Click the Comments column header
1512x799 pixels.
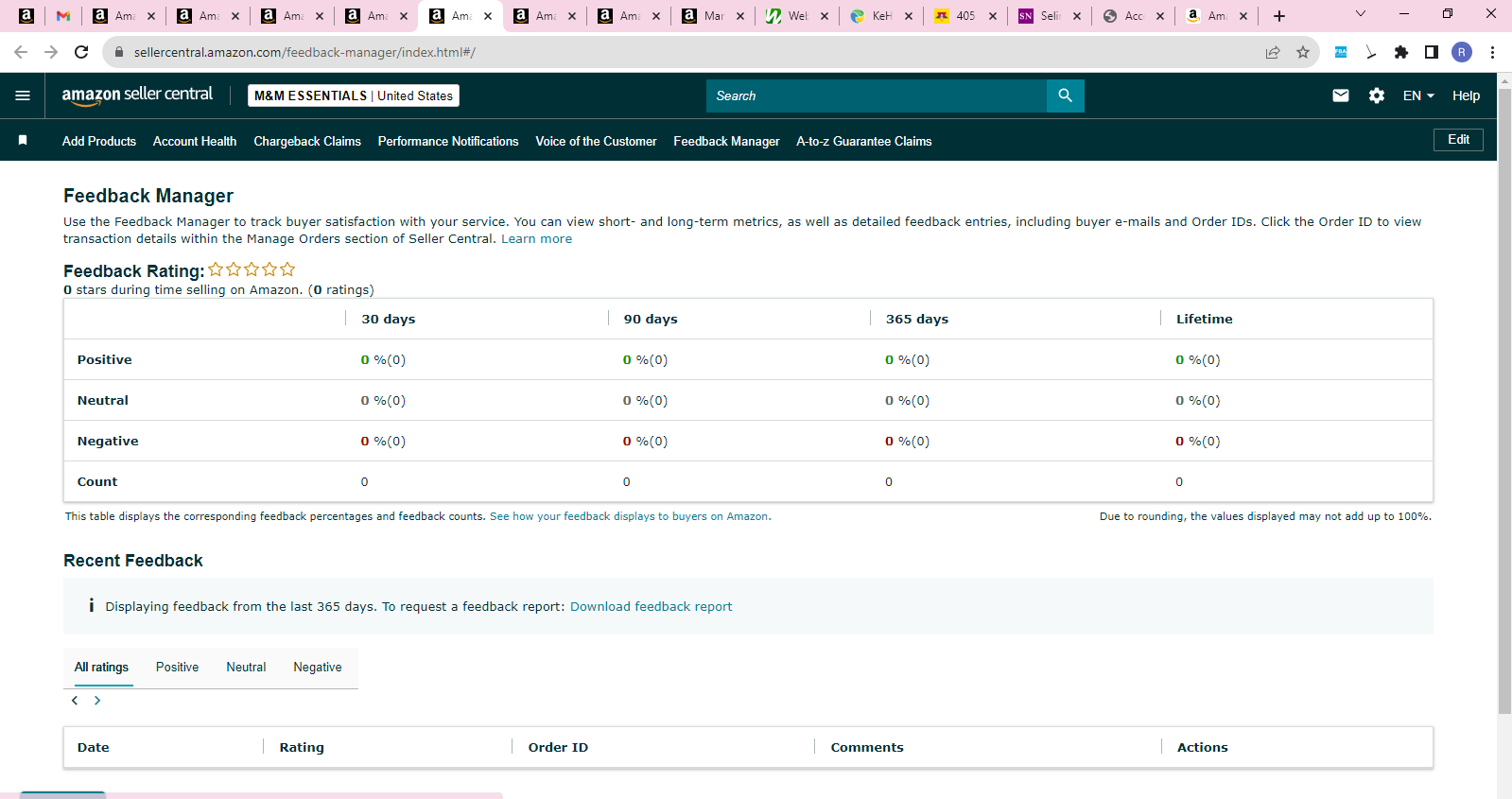click(867, 747)
